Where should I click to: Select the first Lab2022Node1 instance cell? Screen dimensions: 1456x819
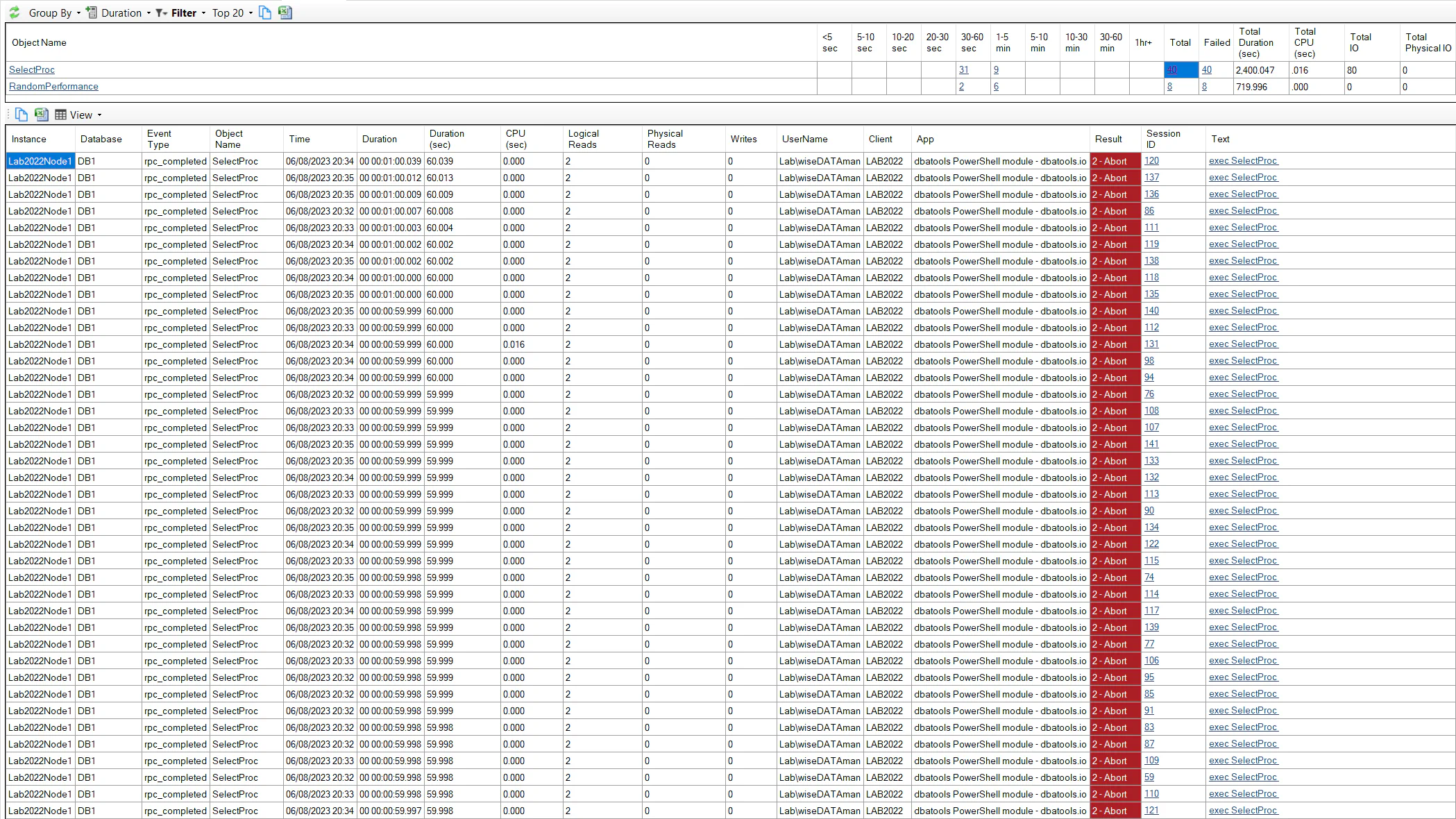(40, 161)
